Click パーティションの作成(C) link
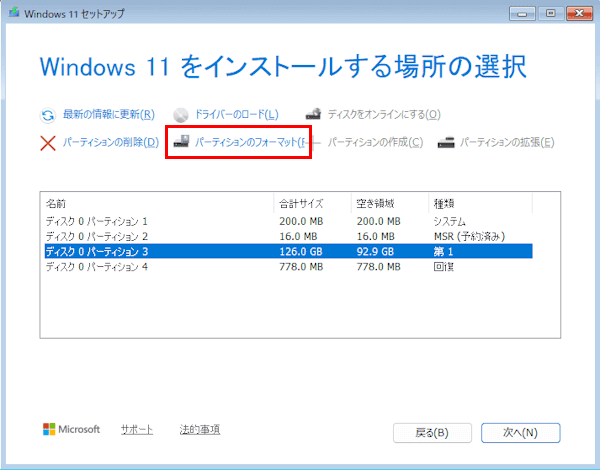 (375, 142)
